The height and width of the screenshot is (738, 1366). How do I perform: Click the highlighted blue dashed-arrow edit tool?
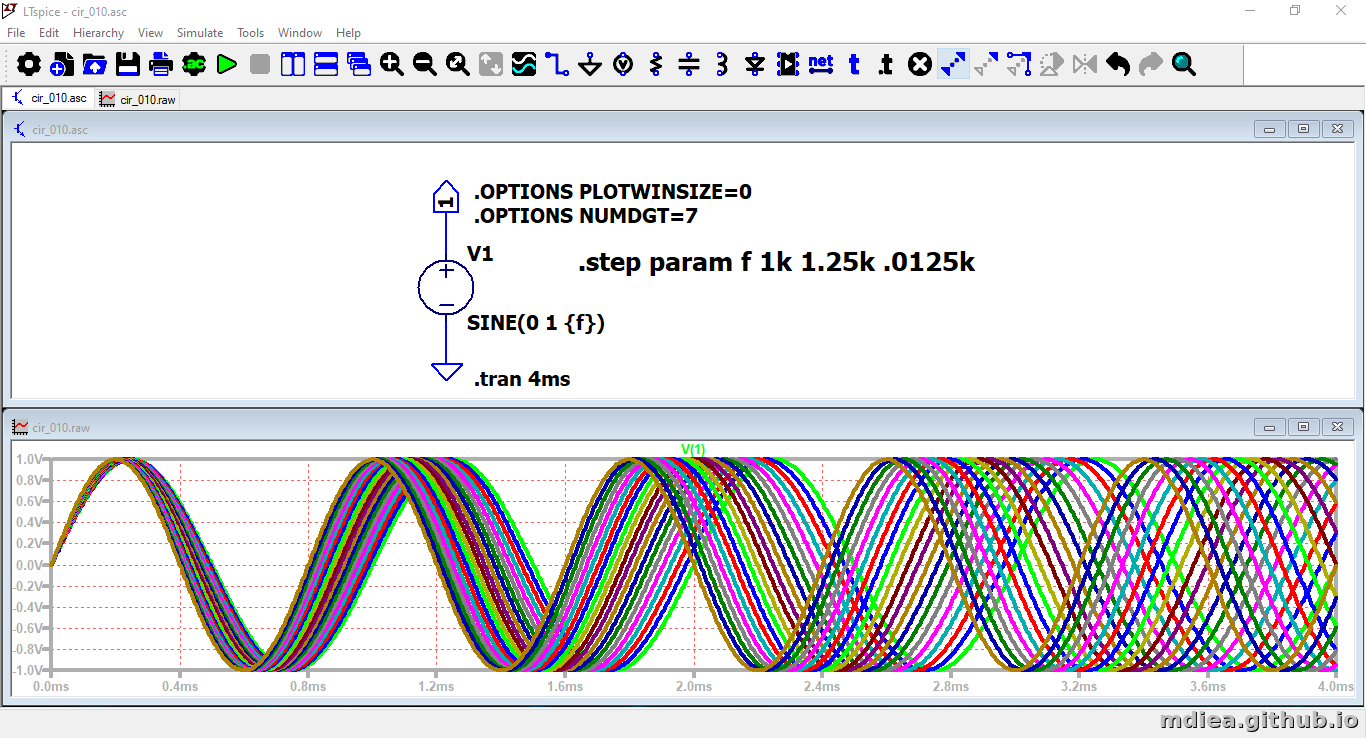pos(953,65)
